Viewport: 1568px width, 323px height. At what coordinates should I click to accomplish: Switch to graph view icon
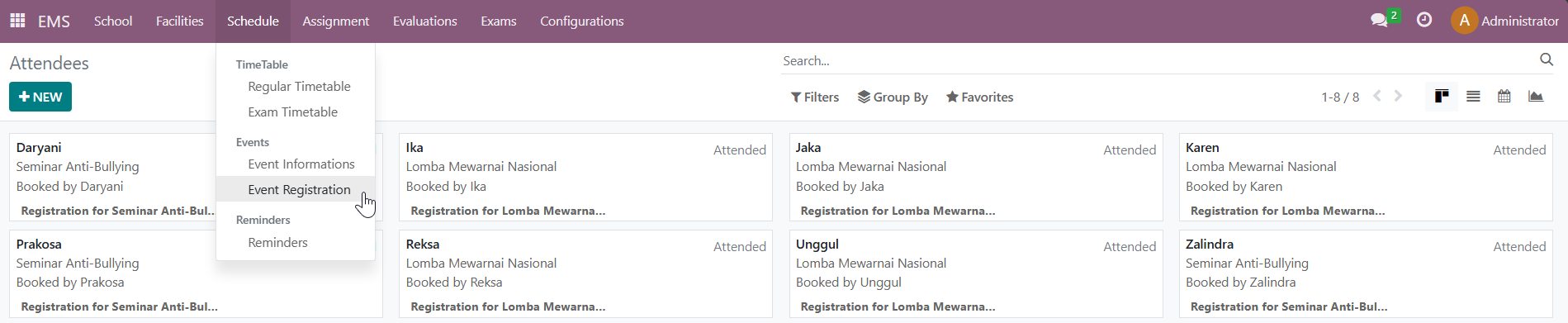point(1536,97)
